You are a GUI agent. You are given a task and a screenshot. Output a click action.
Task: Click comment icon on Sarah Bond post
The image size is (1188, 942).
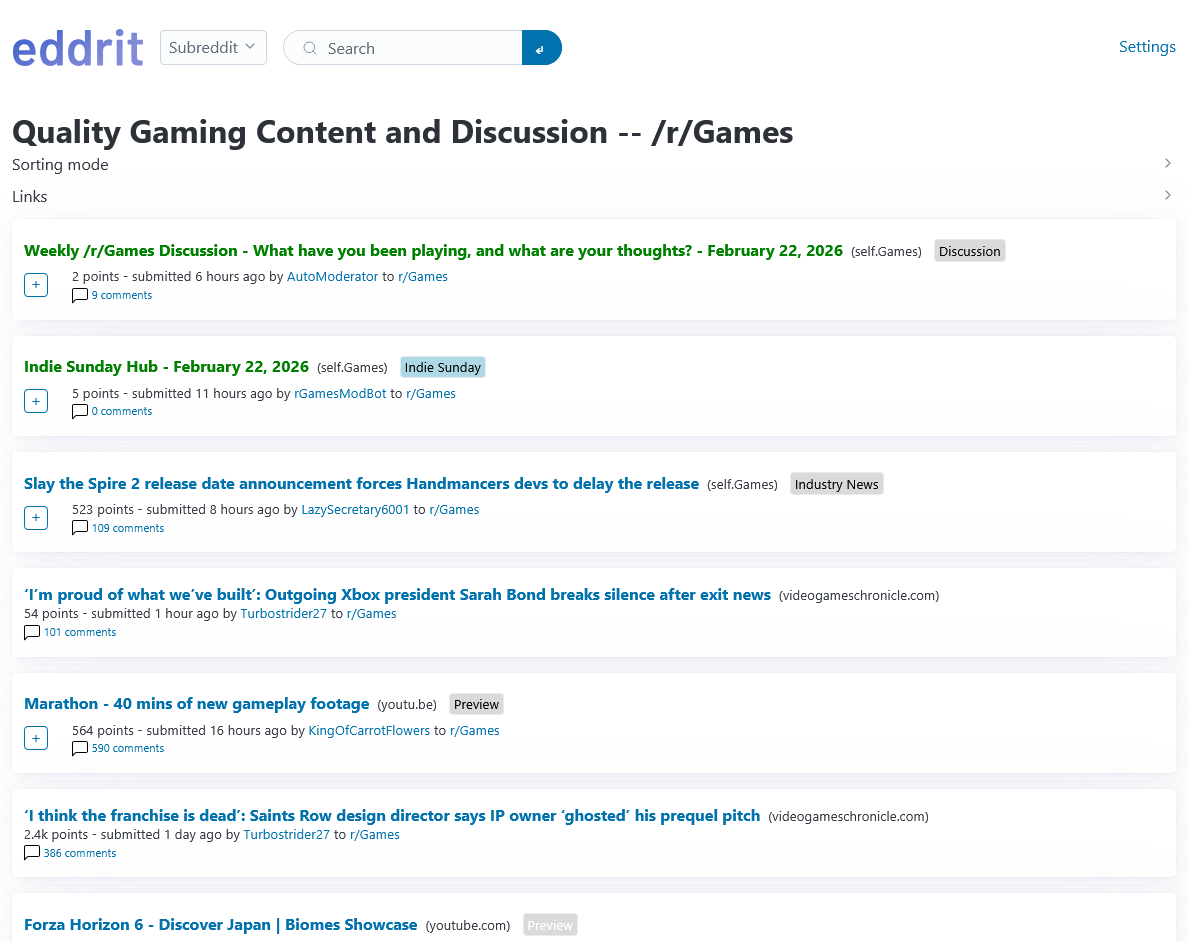click(x=32, y=632)
